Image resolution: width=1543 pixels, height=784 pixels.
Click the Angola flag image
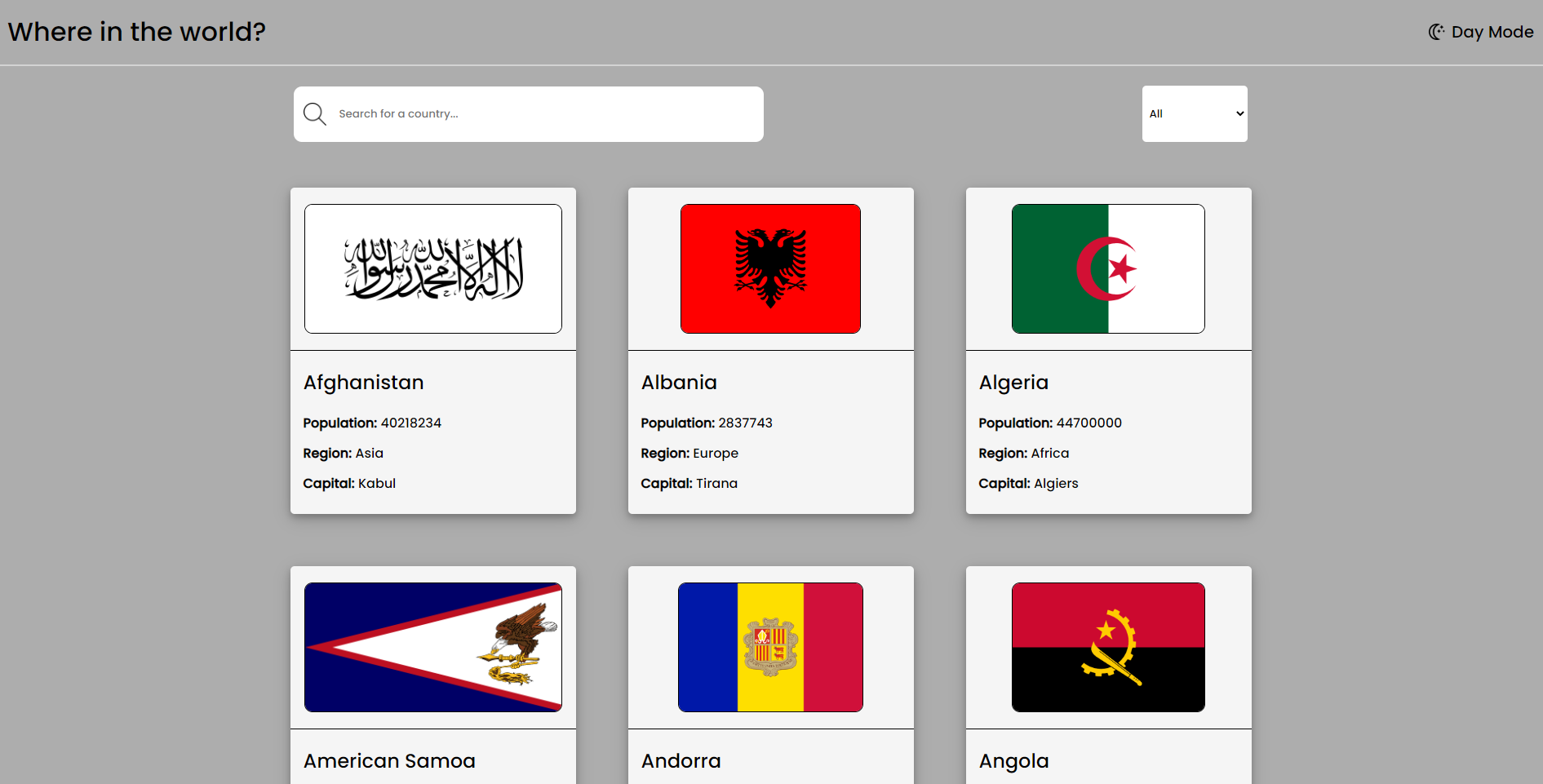[x=1108, y=647]
